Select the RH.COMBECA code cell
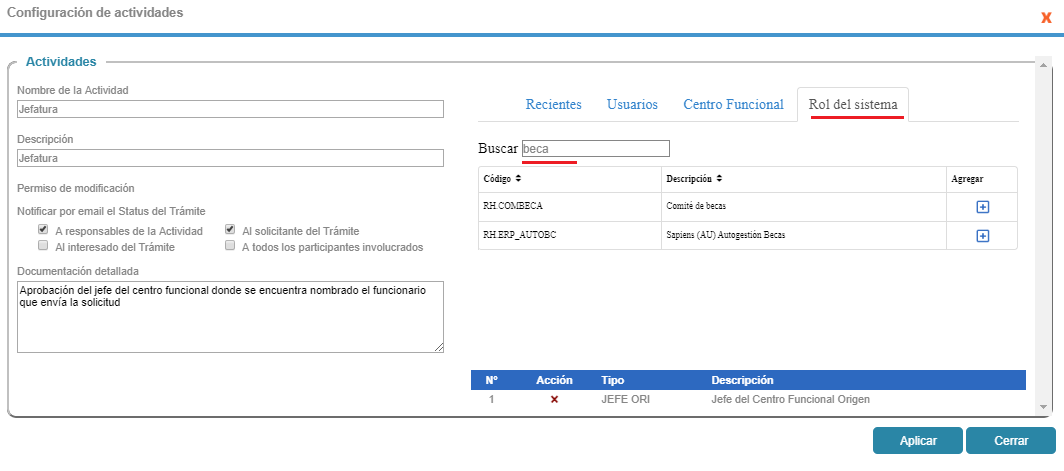The width and height of the screenshot is (1064, 471). [570, 207]
